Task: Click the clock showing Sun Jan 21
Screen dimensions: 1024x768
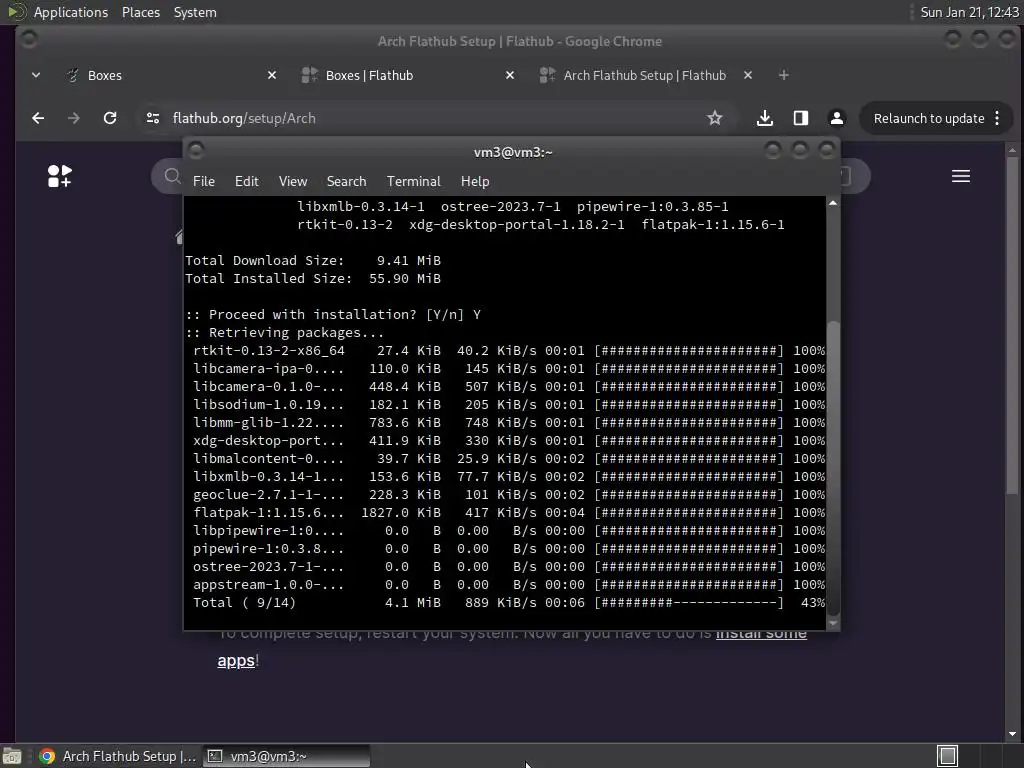Action: pyautogui.click(x=969, y=12)
